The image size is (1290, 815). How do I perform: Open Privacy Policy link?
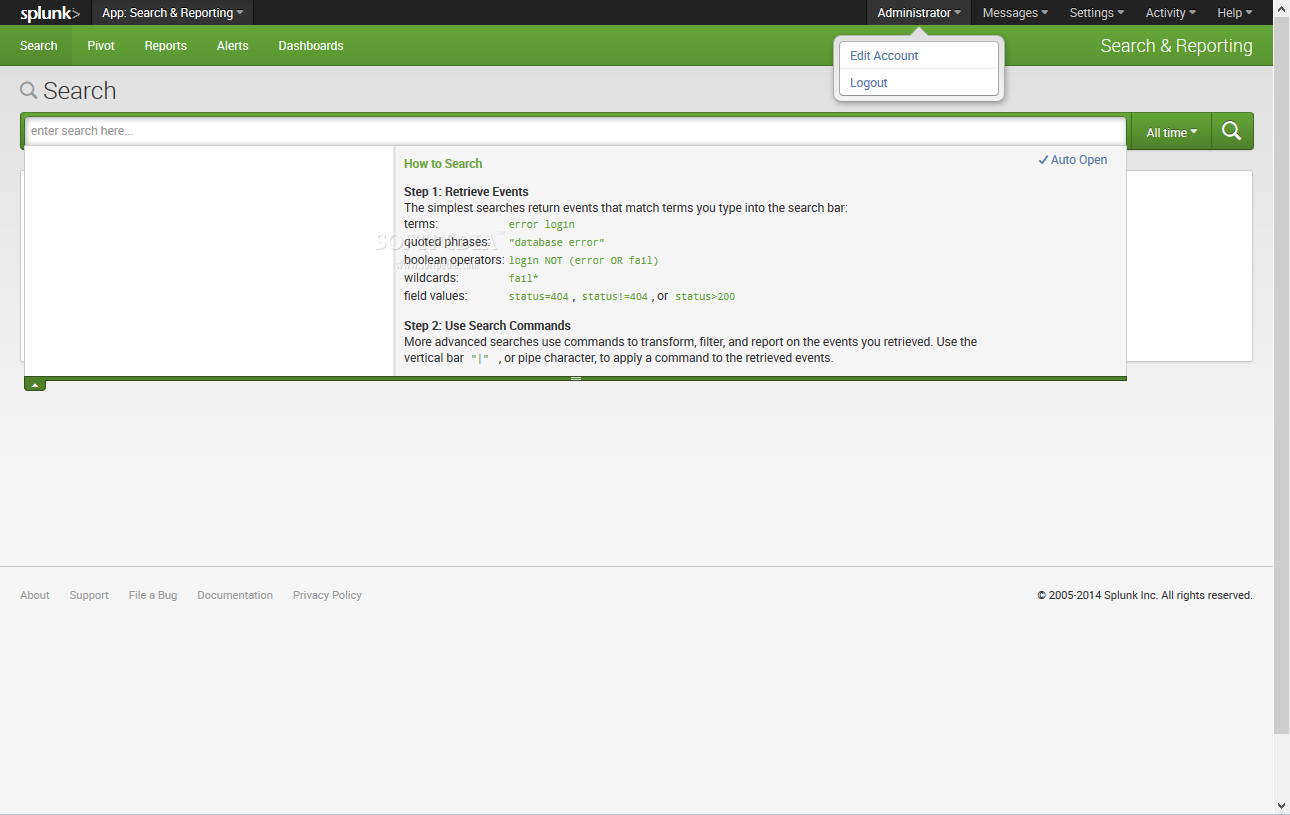click(x=327, y=595)
